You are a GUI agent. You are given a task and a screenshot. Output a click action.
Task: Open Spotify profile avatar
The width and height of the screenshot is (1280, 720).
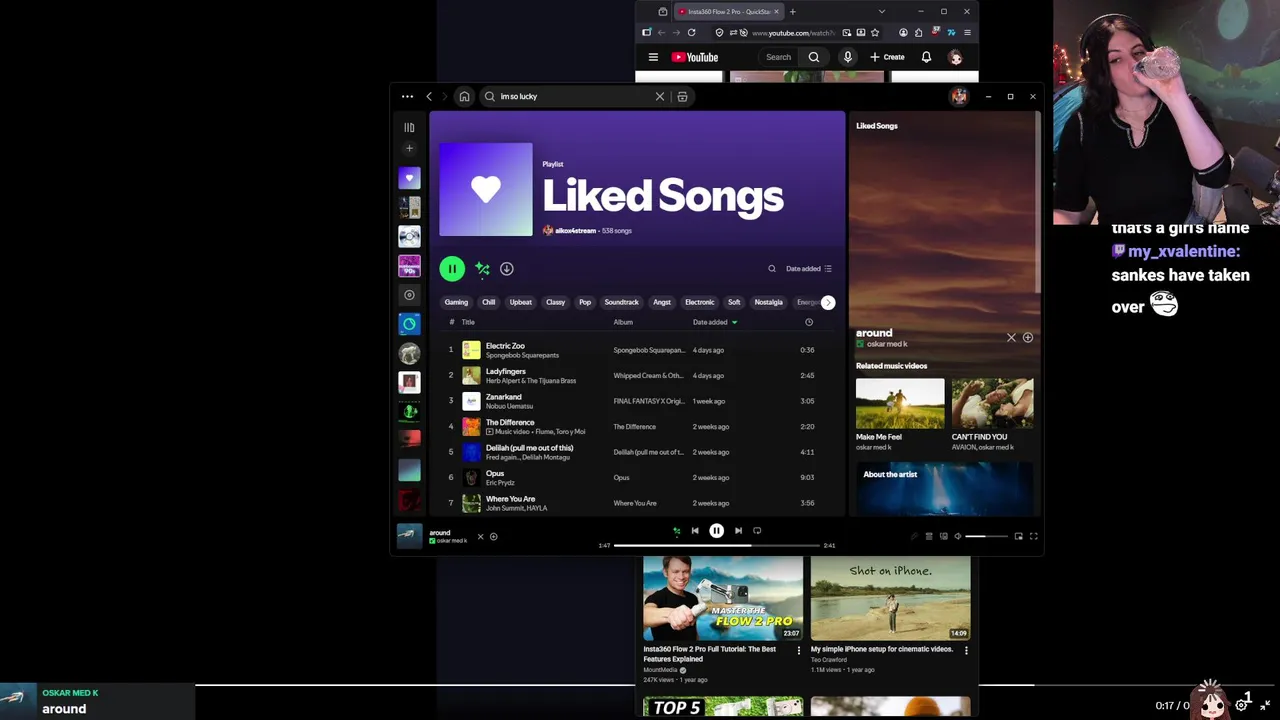click(x=959, y=97)
